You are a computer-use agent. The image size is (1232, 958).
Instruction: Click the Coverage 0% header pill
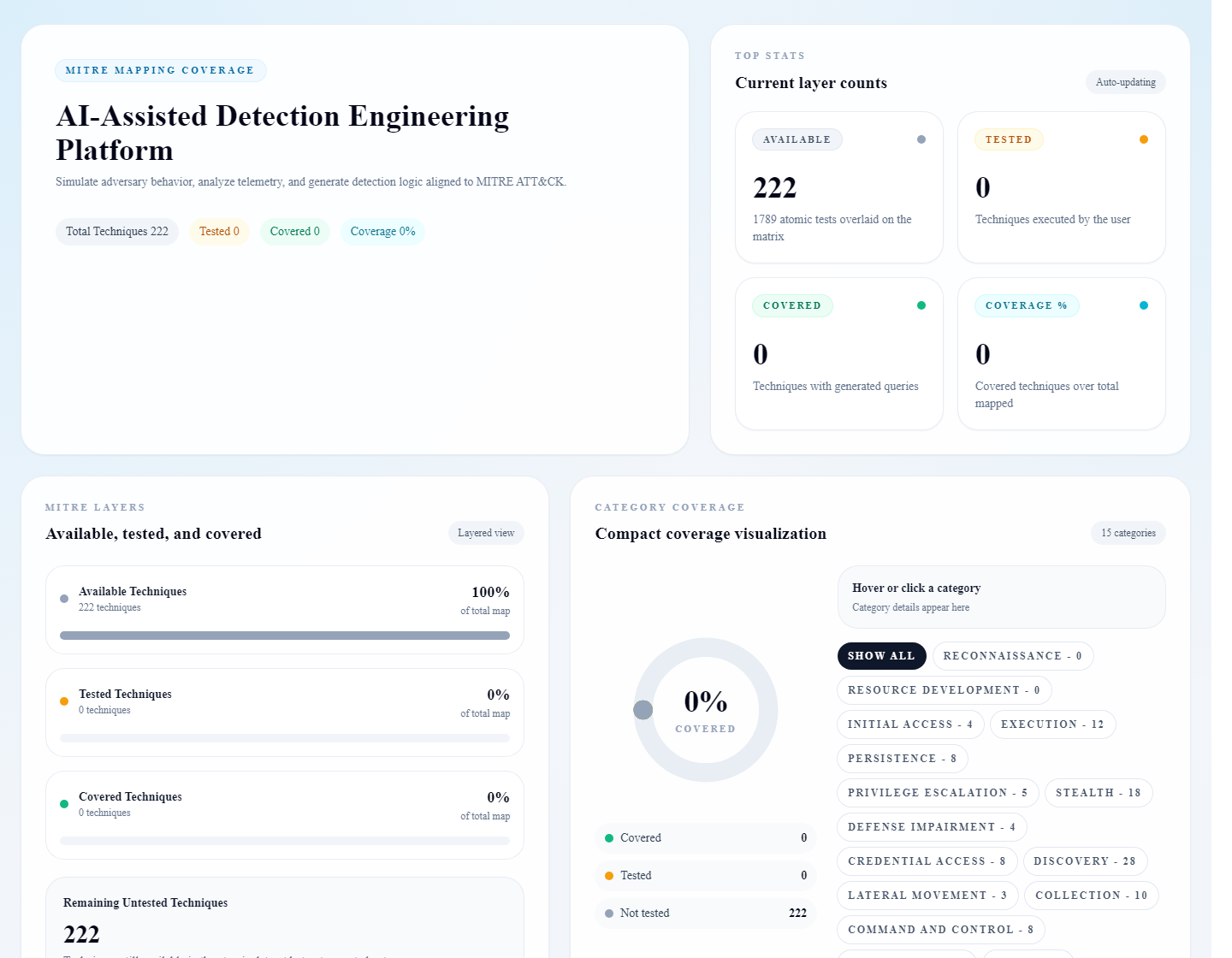[383, 232]
